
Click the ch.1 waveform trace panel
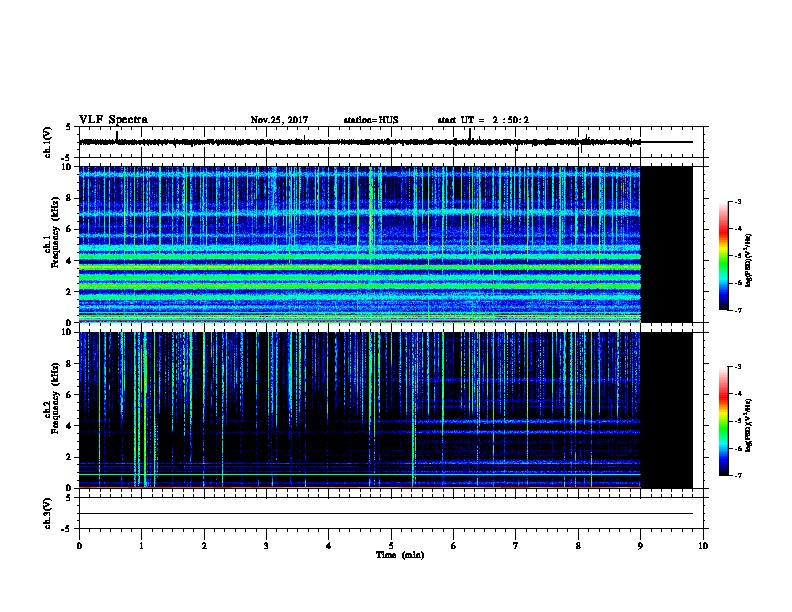coord(391,142)
